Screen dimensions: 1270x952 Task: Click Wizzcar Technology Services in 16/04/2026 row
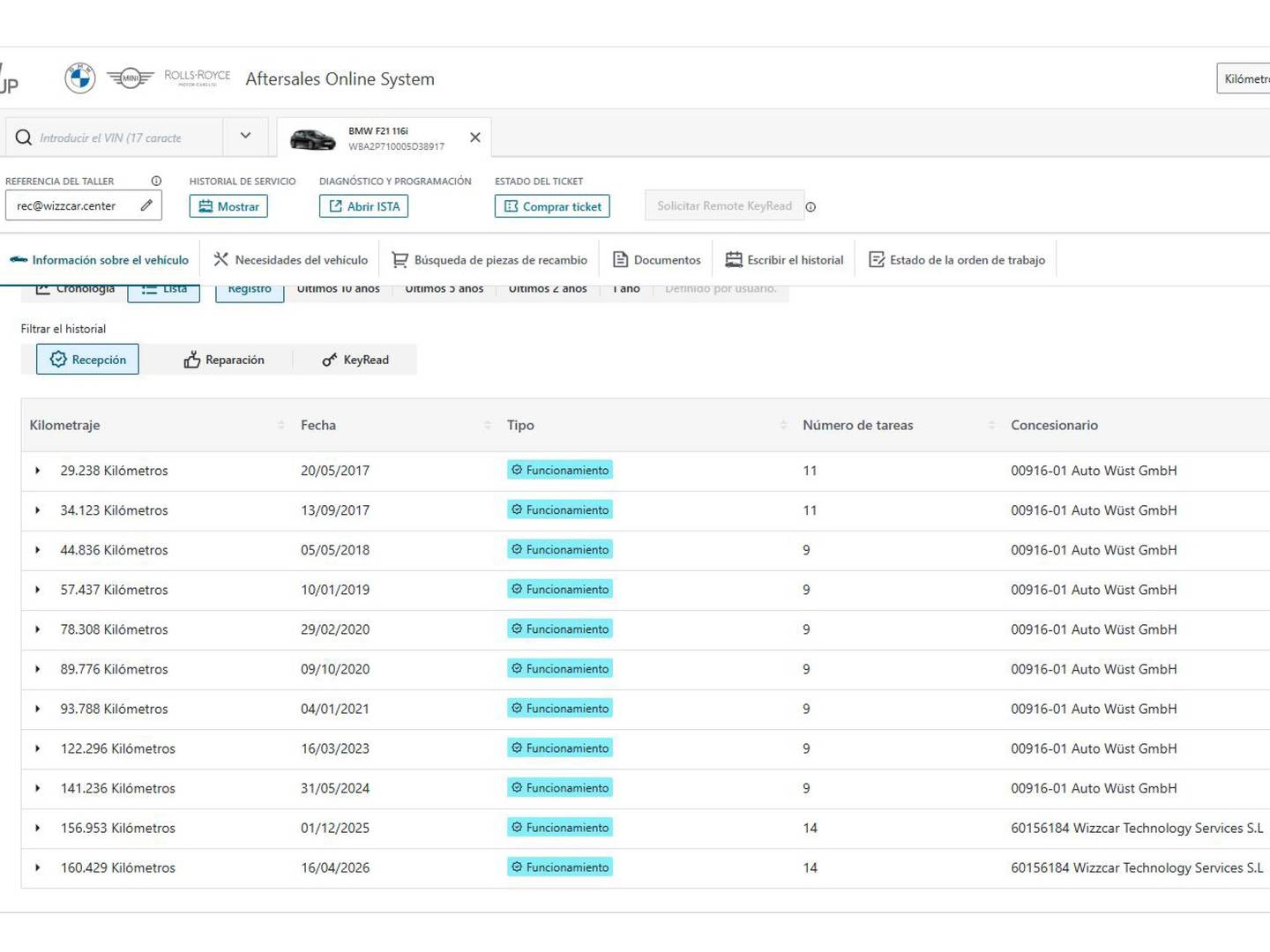1137,867
